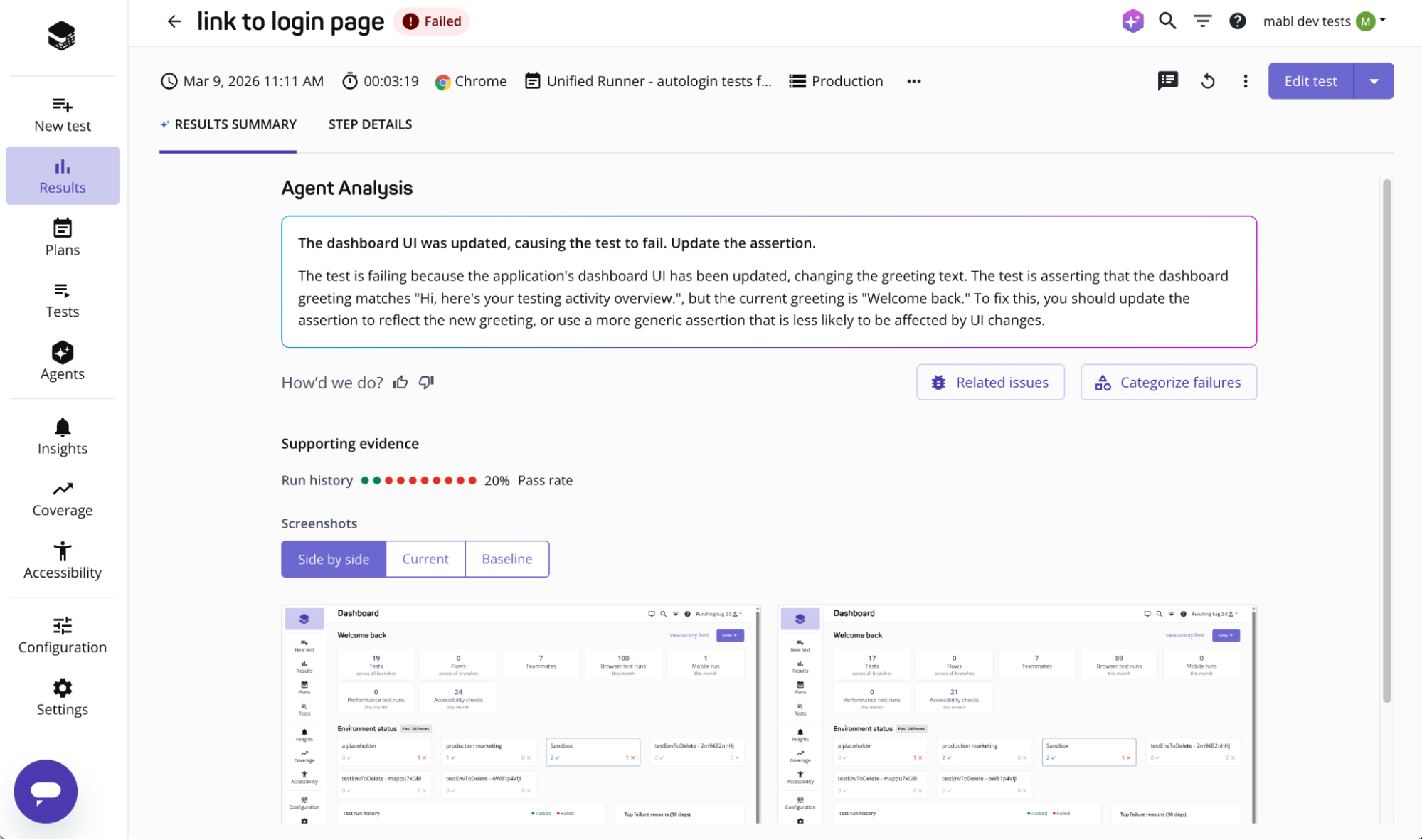1422x840 pixels.
Task: Click the back arrow beside test title
Action: (174, 21)
